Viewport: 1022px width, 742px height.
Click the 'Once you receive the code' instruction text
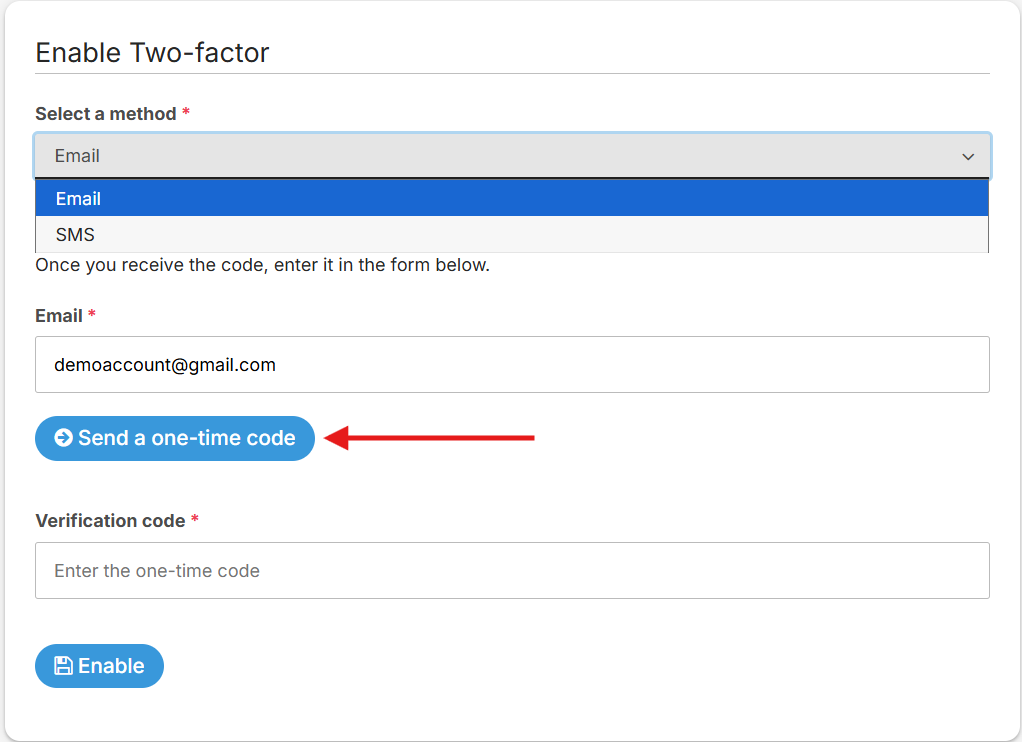tap(262, 266)
